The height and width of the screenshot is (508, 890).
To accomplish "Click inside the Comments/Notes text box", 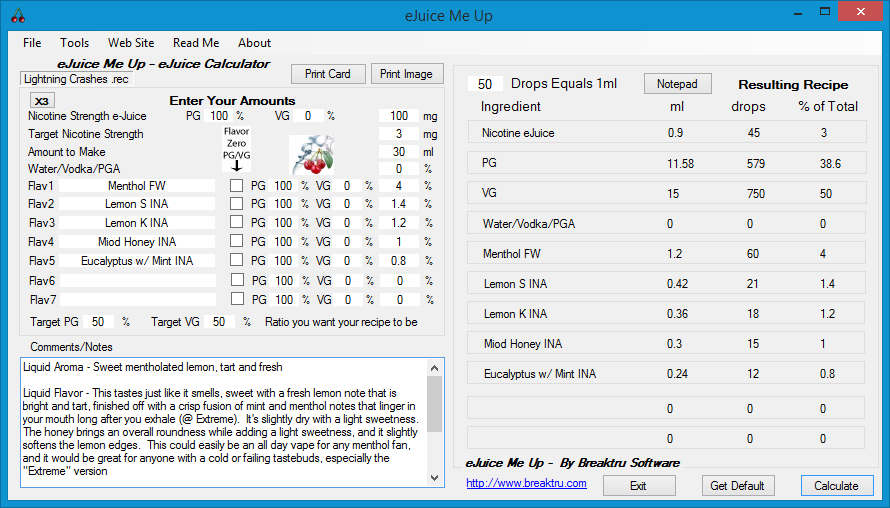I will pos(224,422).
